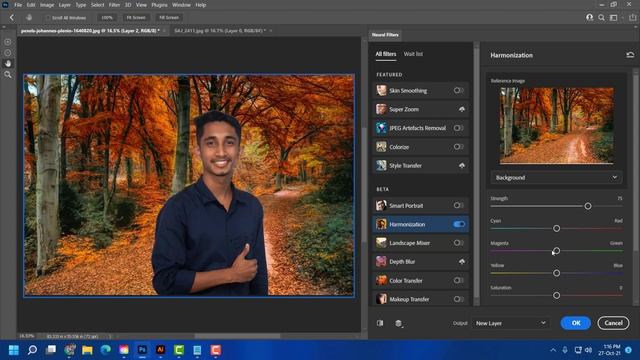Disable the Harmonization filter toggle
This screenshot has width=640, height=360.
[x=459, y=224]
